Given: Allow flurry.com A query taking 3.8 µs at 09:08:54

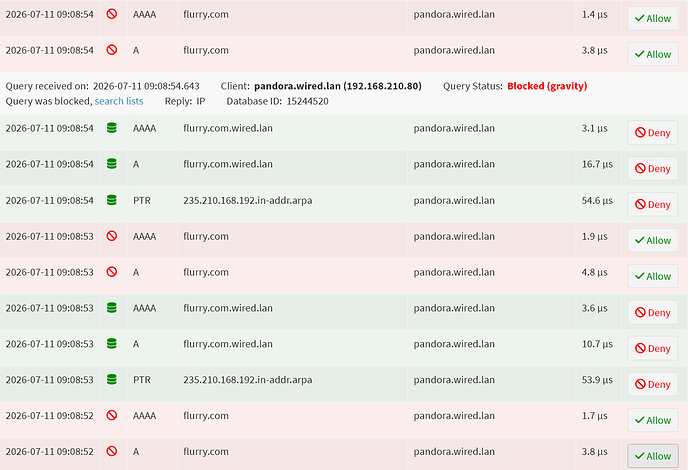Looking at the screenshot, I should [653, 54].
